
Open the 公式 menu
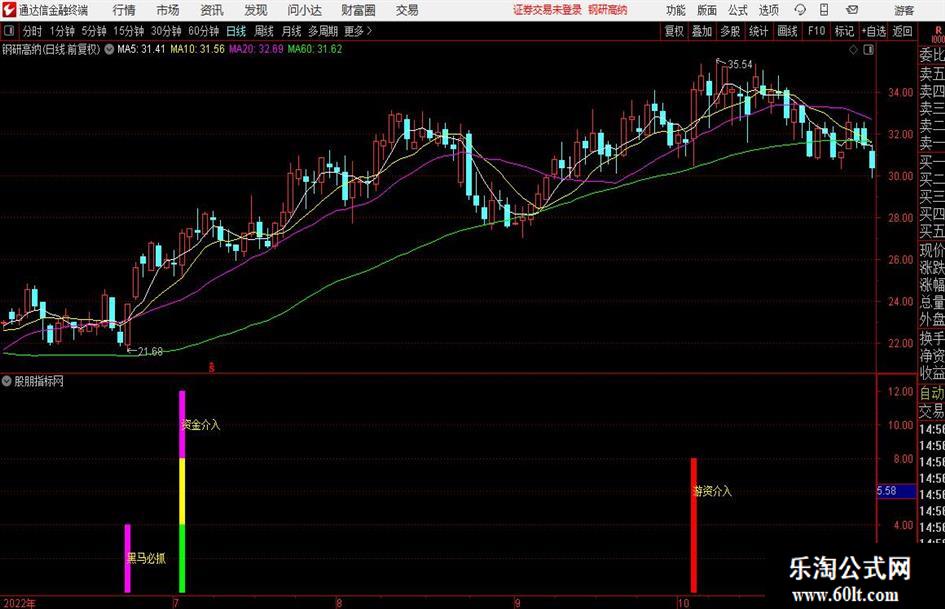click(x=737, y=10)
